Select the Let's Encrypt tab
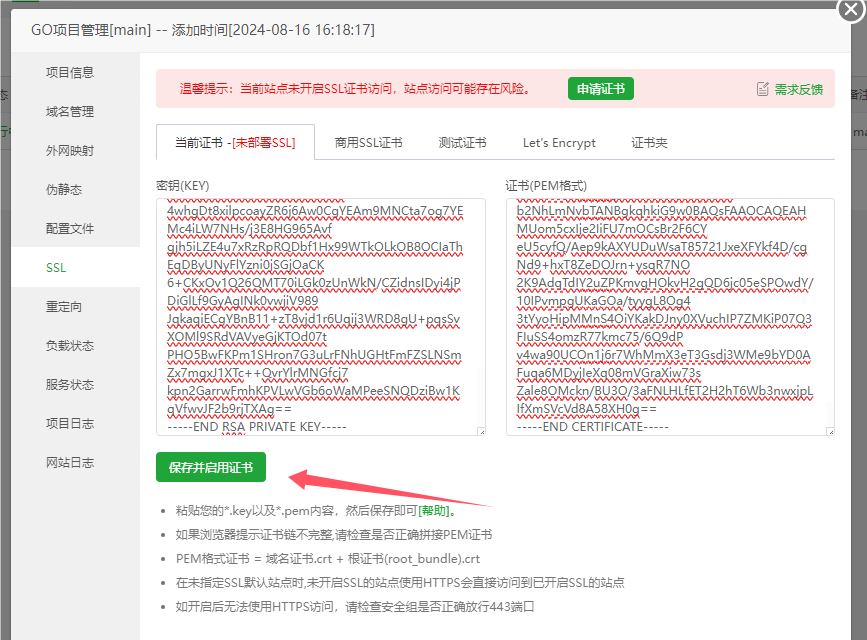Screen dimensions: 867x640 [559, 143]
